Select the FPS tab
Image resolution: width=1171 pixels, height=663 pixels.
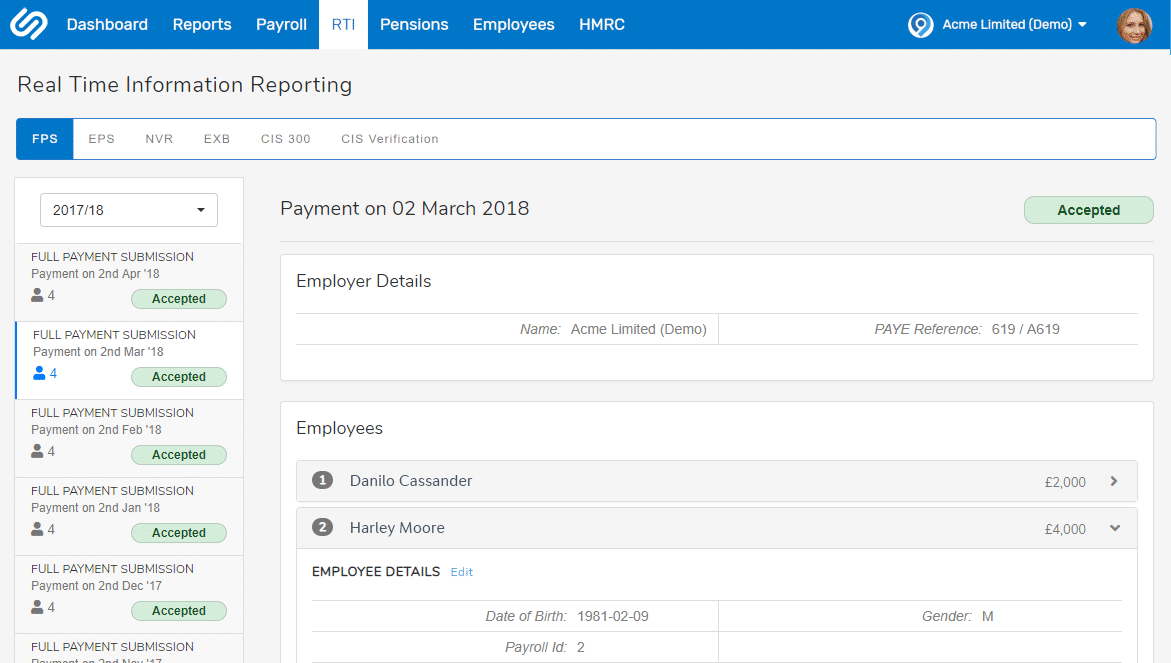45,139
